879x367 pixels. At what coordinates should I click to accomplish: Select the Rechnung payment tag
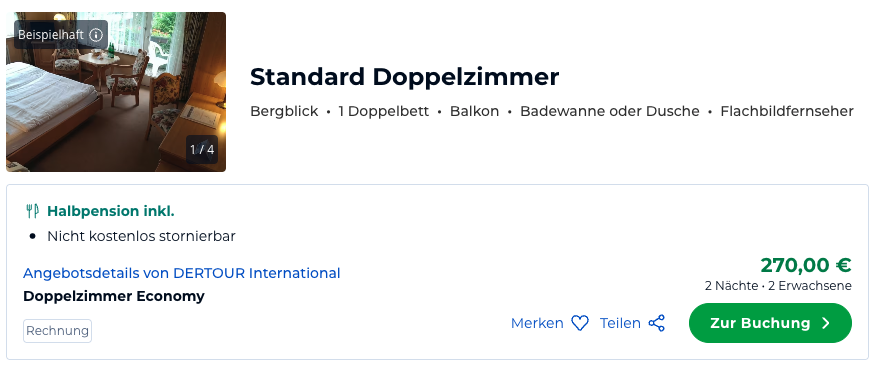[x=57, y=331]
